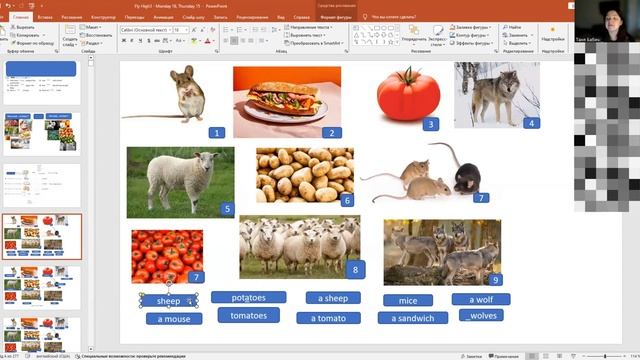Click the Find (Найти) button
The width and height of the screenshot is (640, 360).
(x=512, y=27)
